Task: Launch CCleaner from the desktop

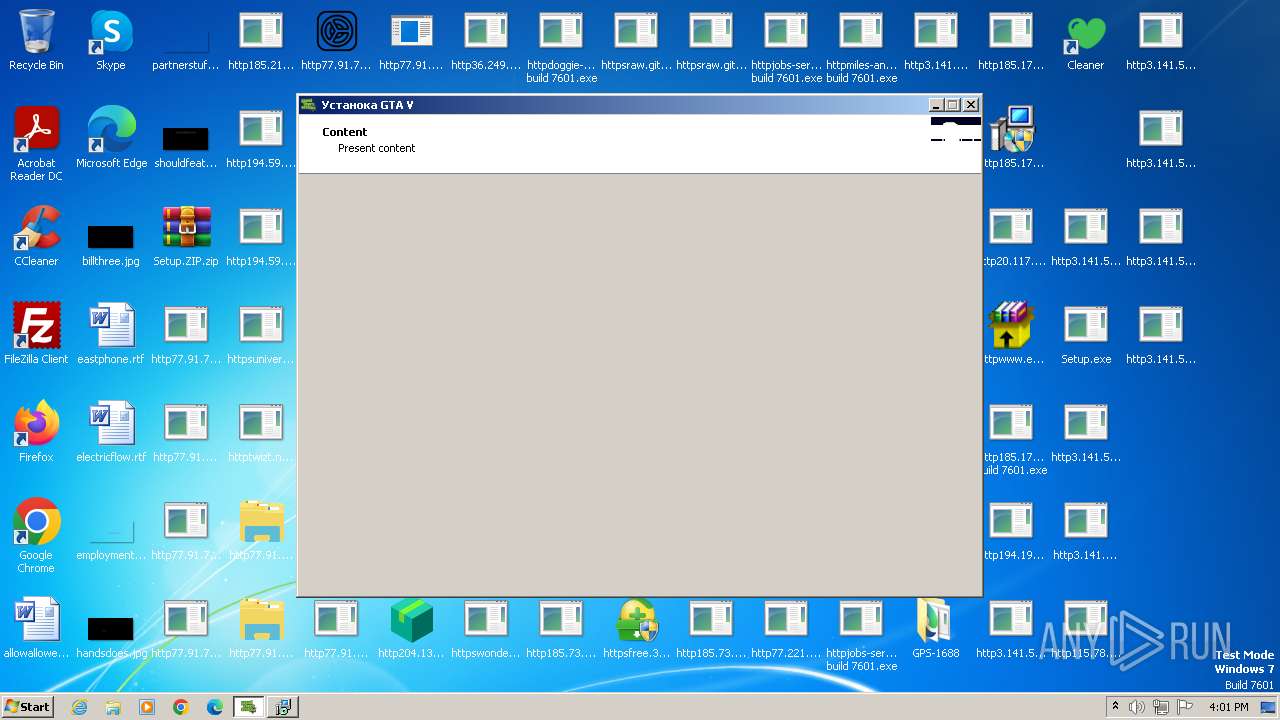Action: pyautogui.click(x=36, y=236)
